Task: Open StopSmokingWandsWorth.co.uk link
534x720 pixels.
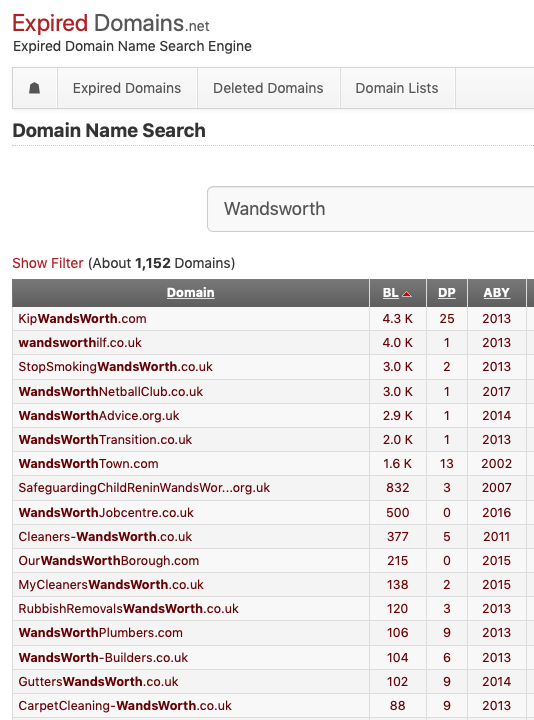Action: point(115,367)
